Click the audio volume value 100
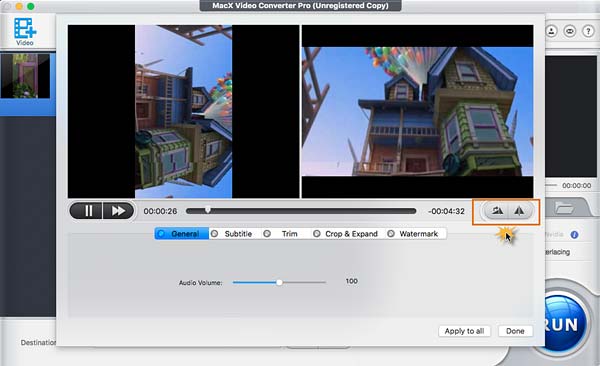This screenshot has height=366, width=600. 352,281
